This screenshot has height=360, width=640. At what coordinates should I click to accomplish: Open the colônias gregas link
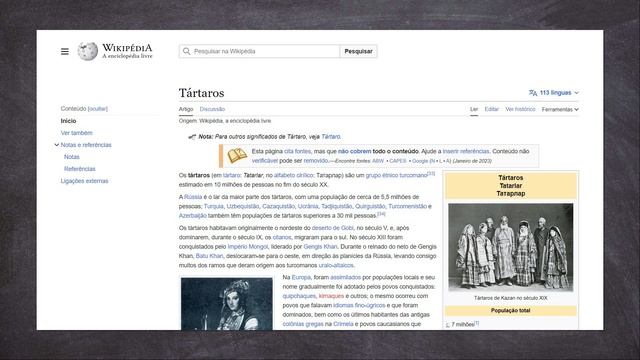click(303, 324)
